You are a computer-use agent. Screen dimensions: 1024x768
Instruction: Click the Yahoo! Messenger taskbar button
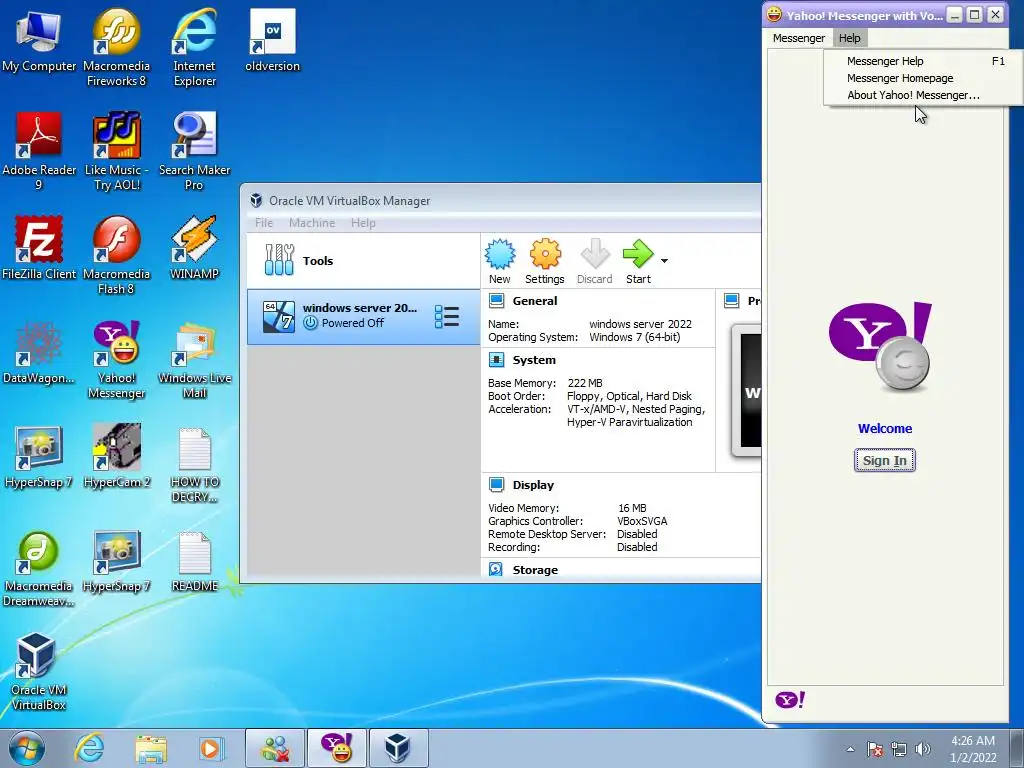point(337,748)
